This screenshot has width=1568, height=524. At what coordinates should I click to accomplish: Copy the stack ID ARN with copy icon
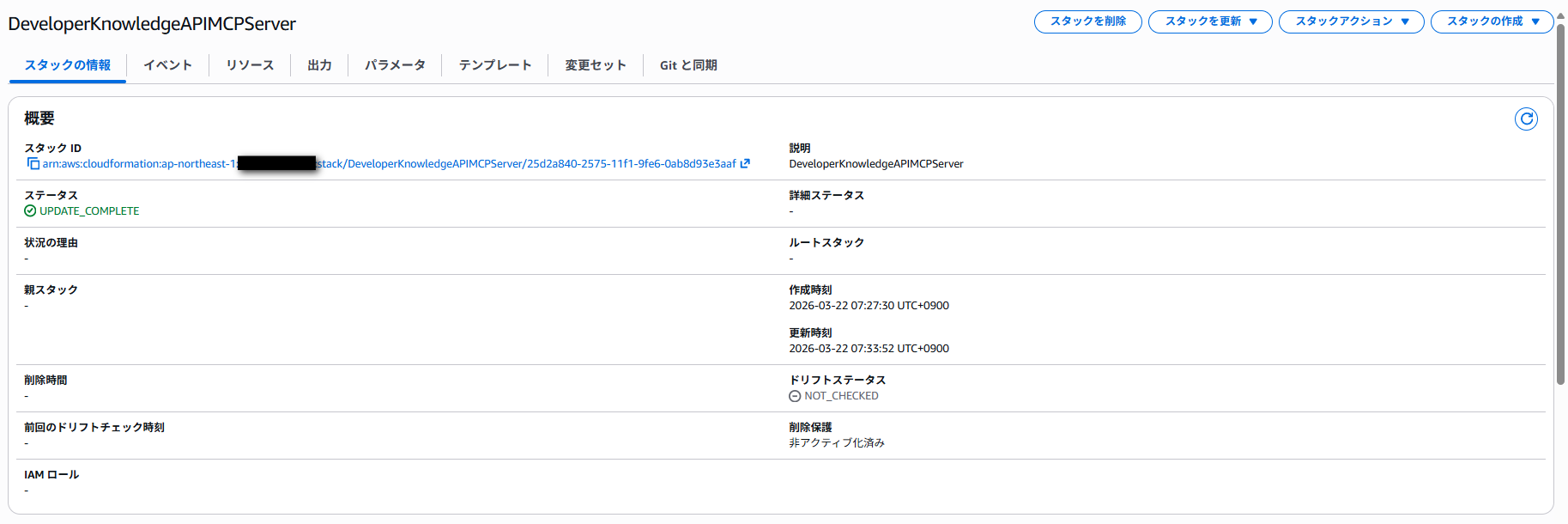33,164
